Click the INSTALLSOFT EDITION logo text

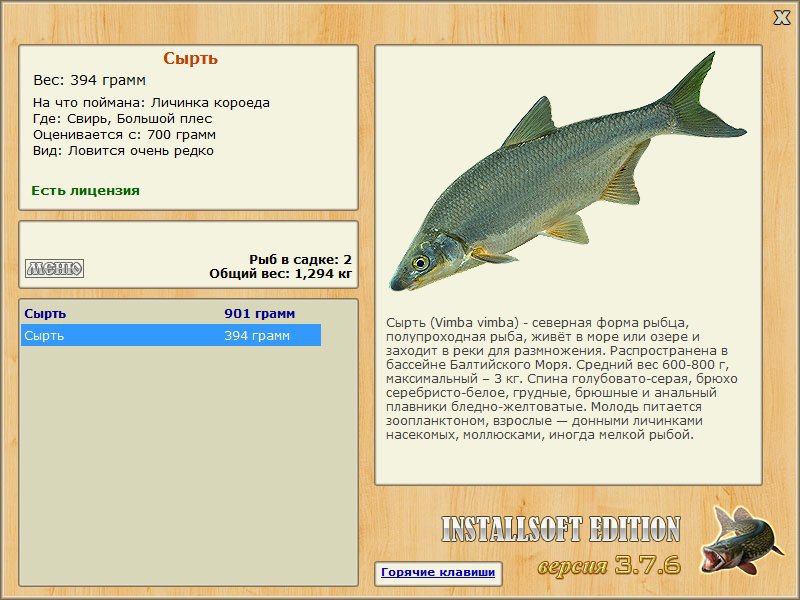[560, 530]
